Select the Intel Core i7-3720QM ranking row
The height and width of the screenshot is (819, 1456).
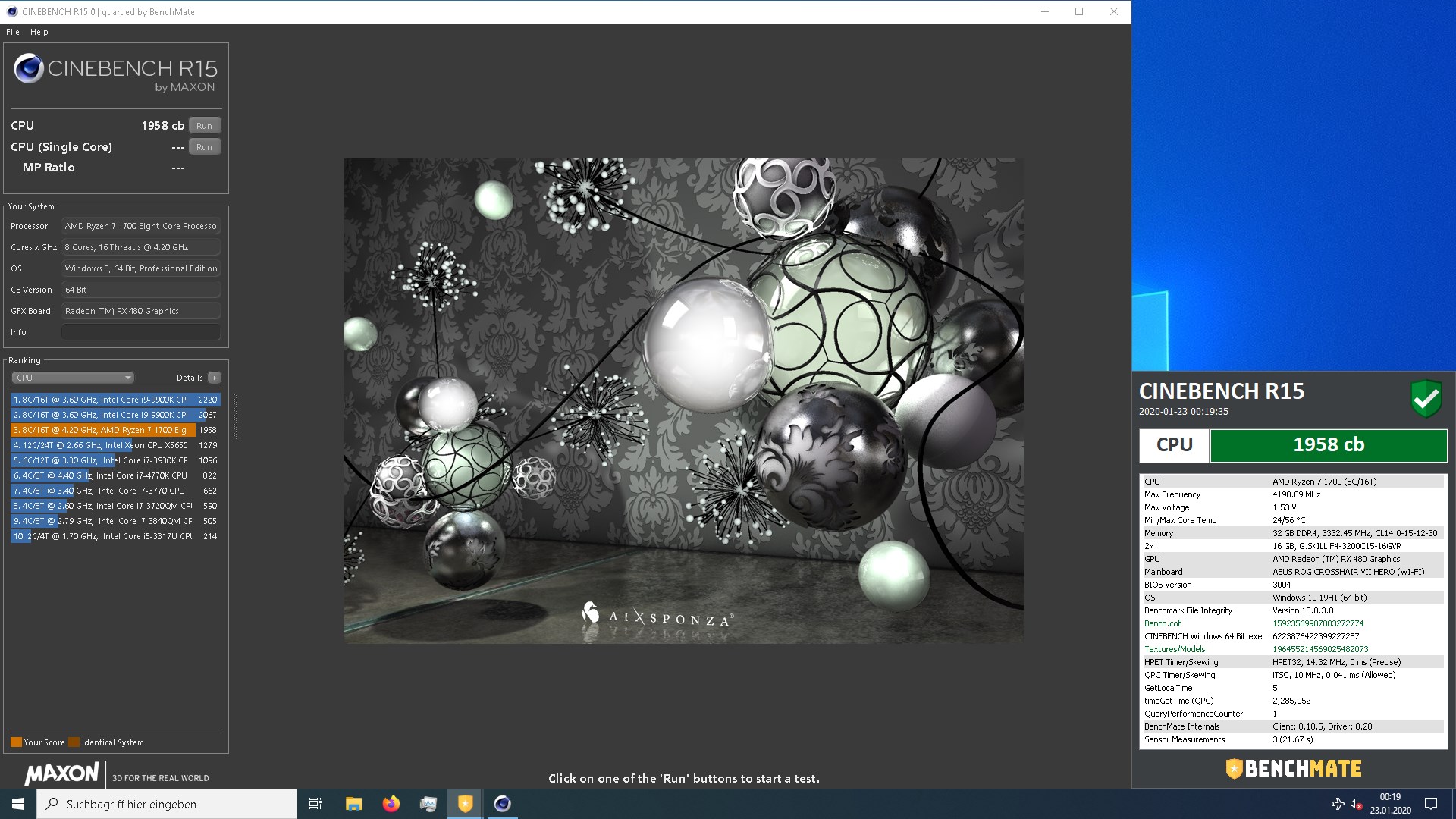coord(115,506)
